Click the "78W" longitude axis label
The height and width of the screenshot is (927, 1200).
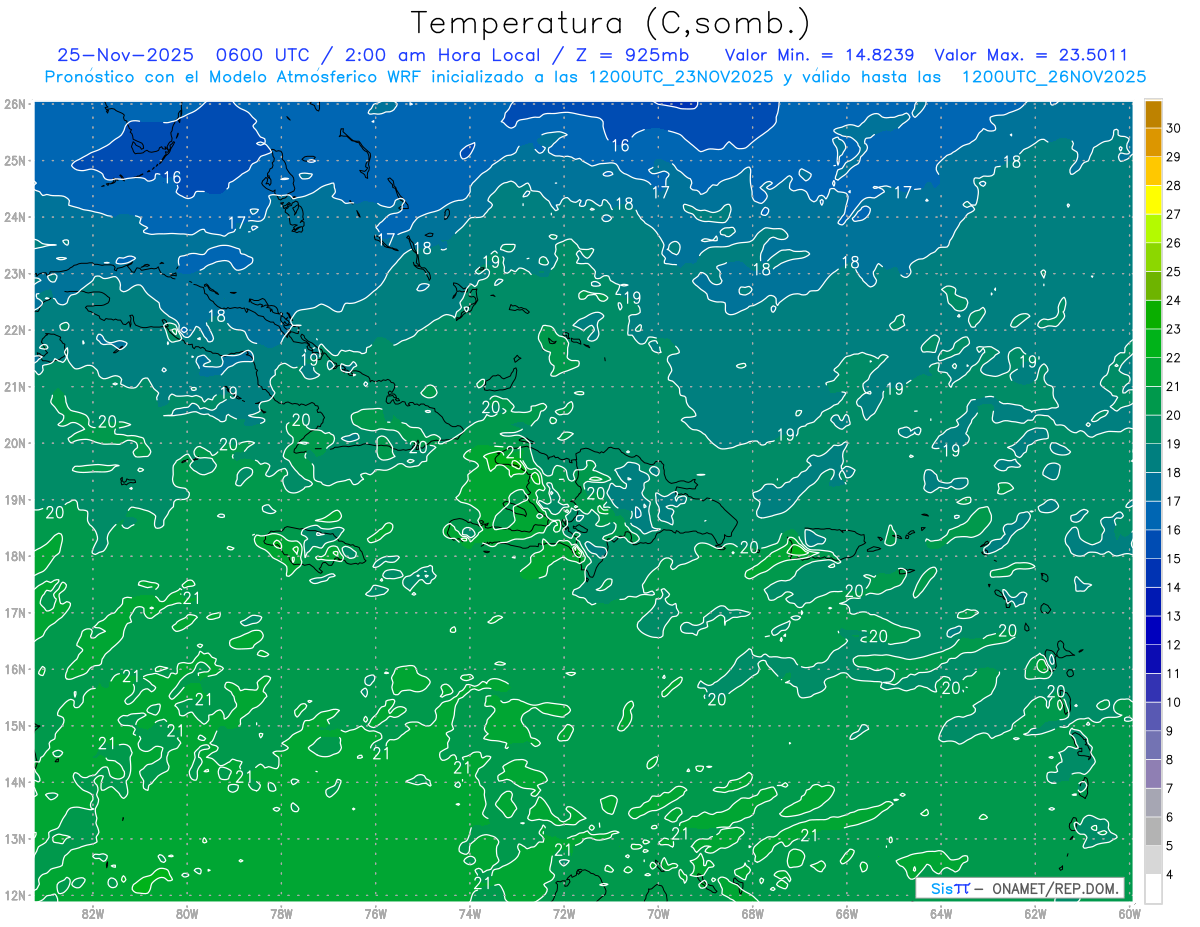[x=281, y=913]
